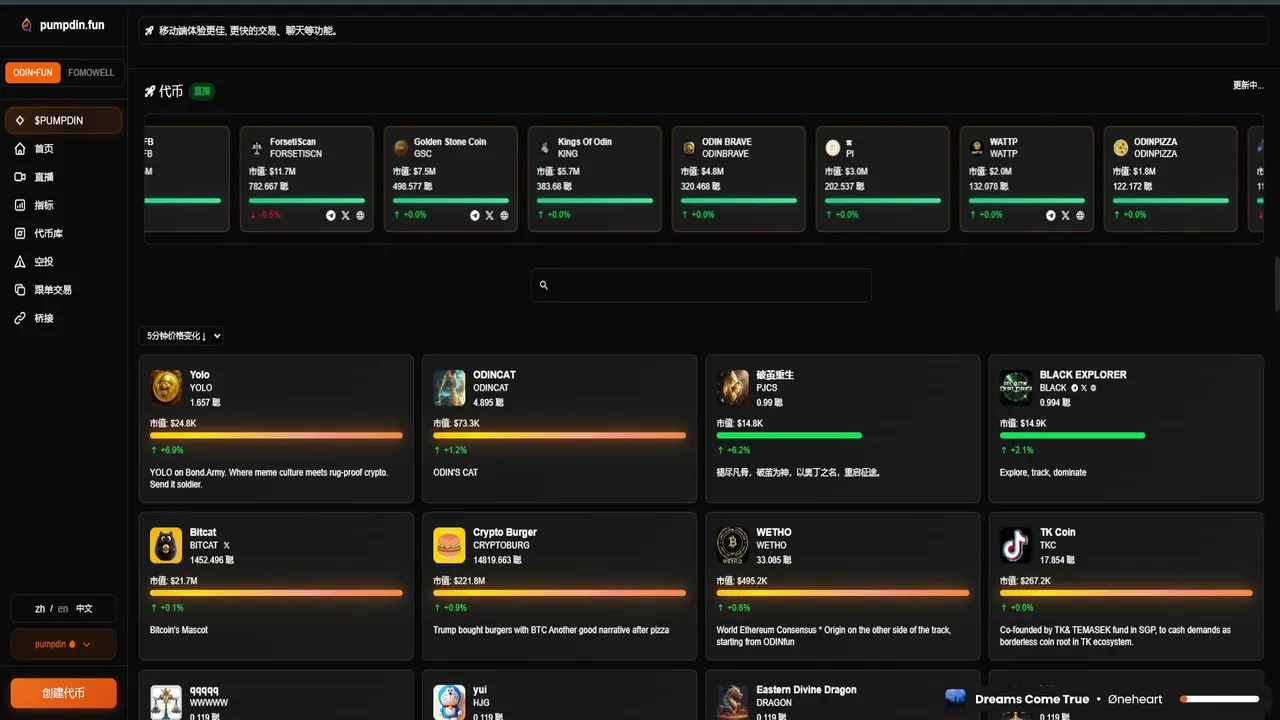
Task: Click the WETHO bitcoin emblem avatar
Action: [733, 546]
